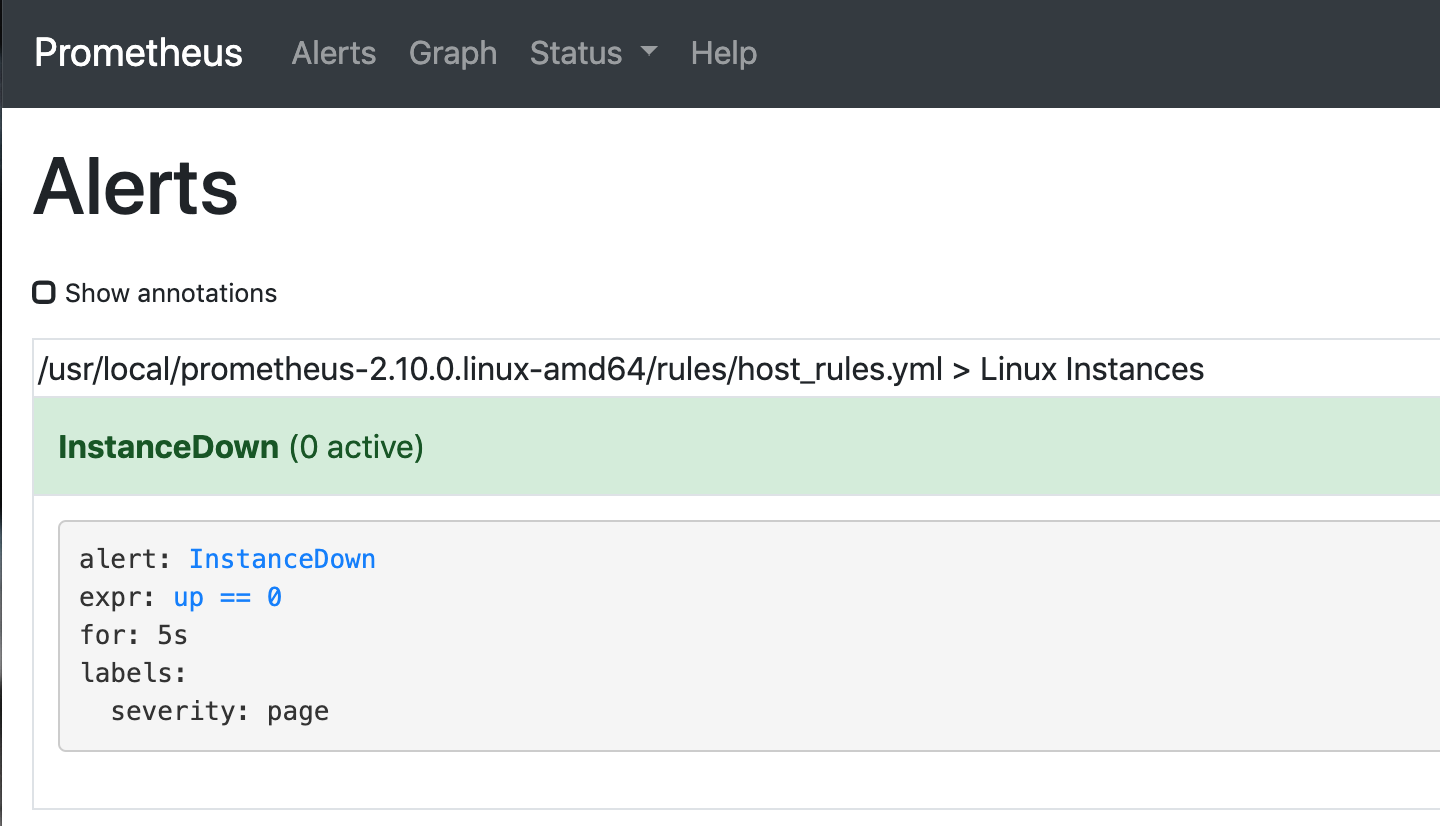Go to the Alerts nav item

click(334, 53)
